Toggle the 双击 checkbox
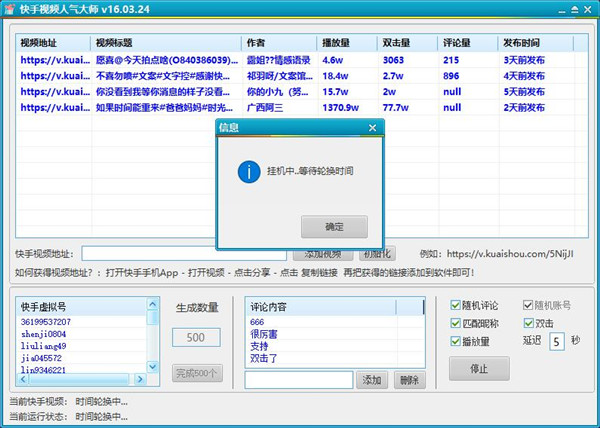This screenshot has width=600, height=428. pos(528,323)
